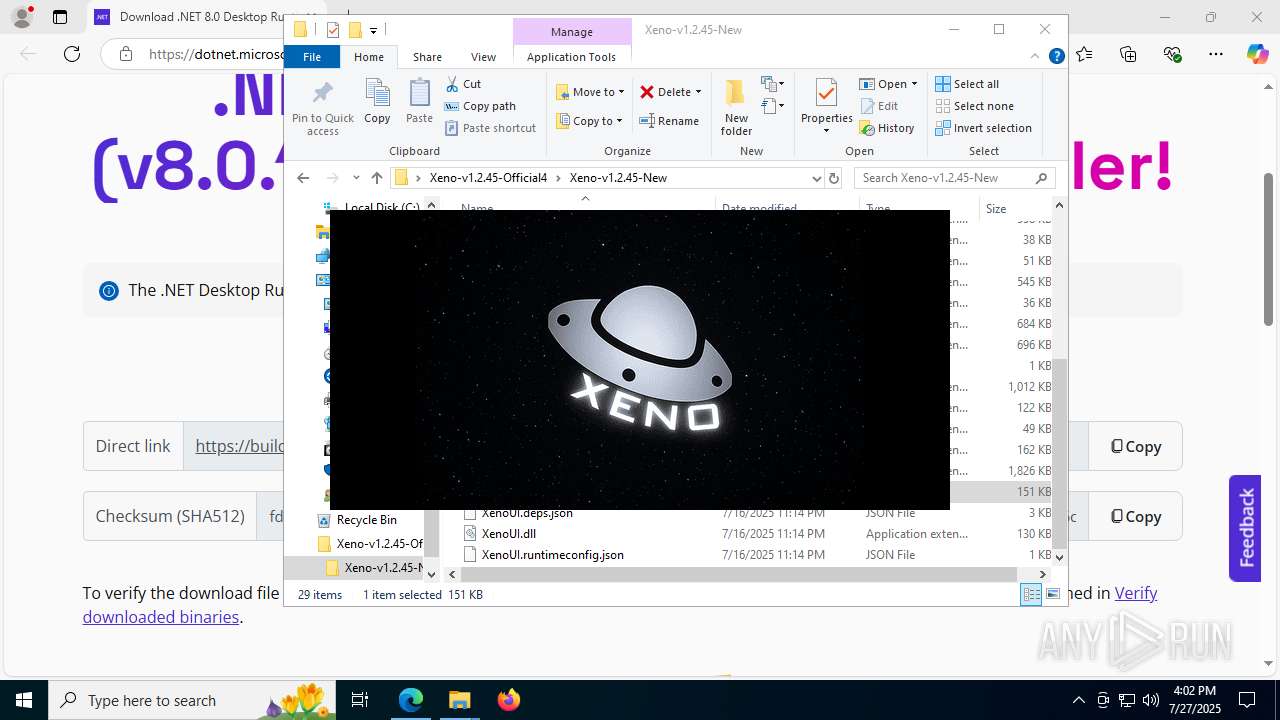The height and width of the screenshot is (720, 1280).
Task: Select XenoUI.deps.json file
Action: coord(527,513)
